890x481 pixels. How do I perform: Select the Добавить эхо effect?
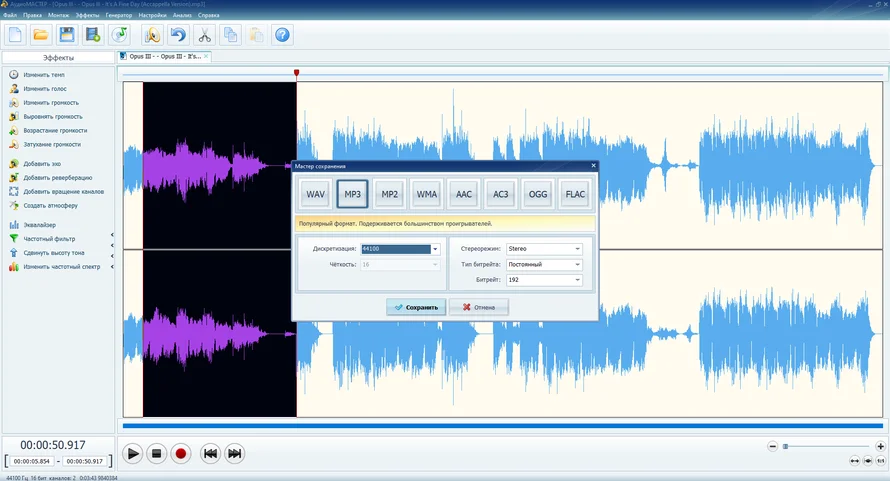coord(42,164)
